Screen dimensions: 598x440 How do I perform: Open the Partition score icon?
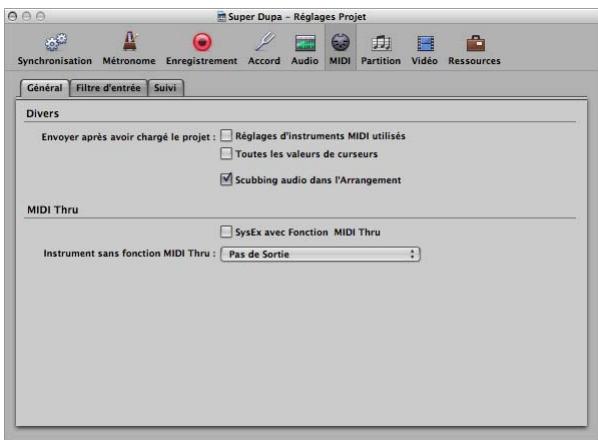point(381,43)
